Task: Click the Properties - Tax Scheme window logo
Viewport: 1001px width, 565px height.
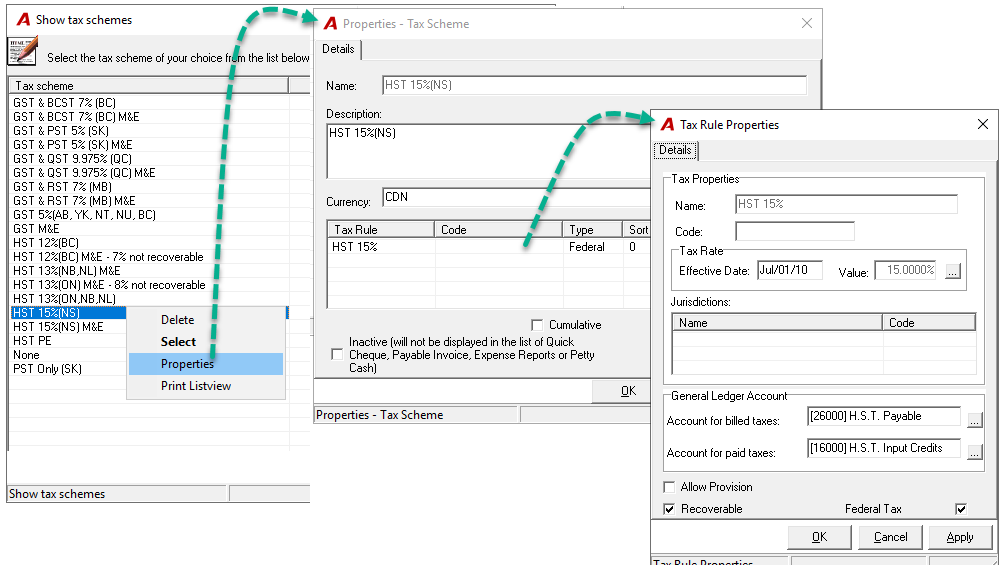Action: point(330,24)
